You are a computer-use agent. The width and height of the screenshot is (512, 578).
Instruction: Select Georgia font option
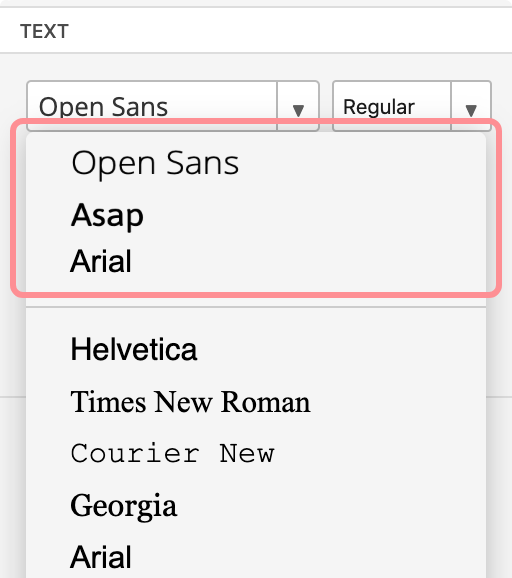click(256, 506)
